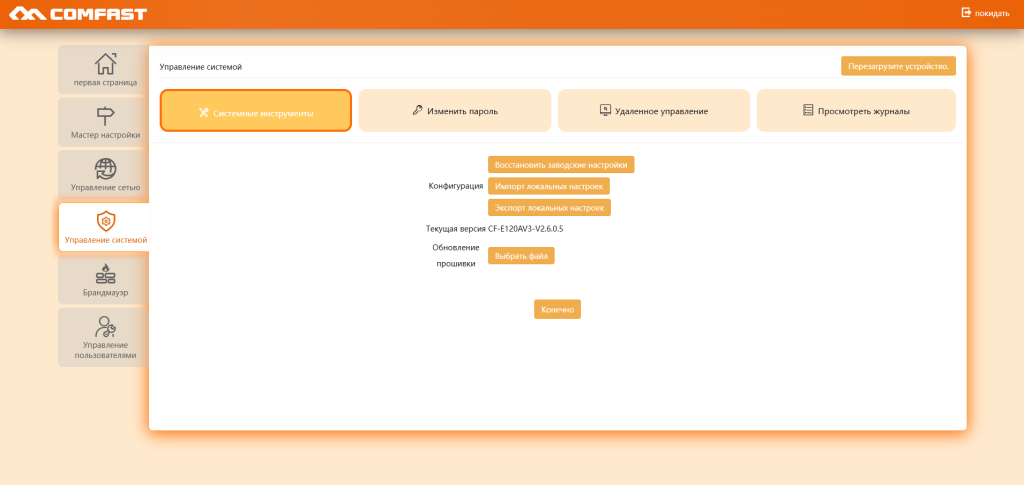Click the log list icon in Просмотреть журналы
The width and height of the screenshot is (1024, 485).
(x=808, y=110)
